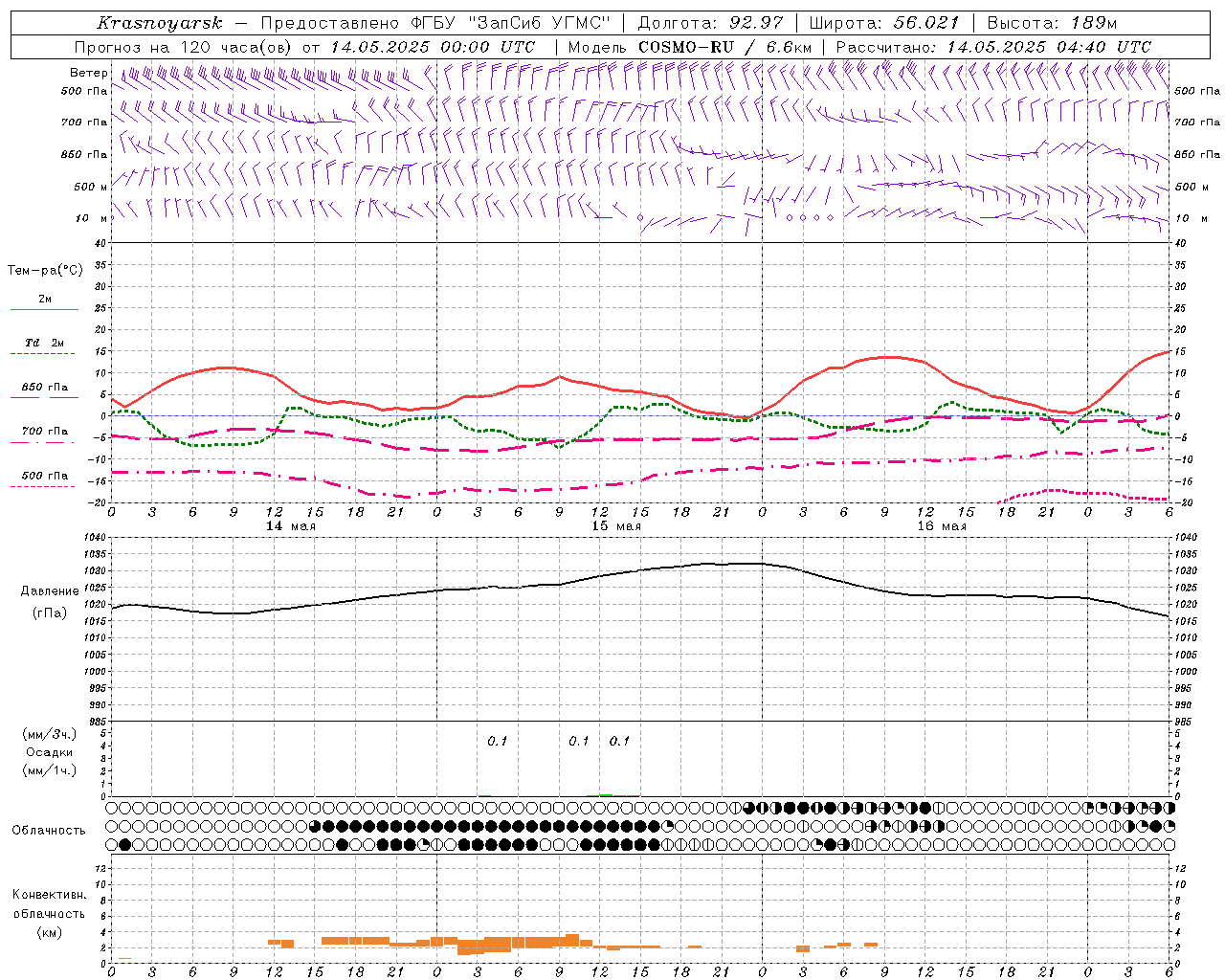Click the Конвективн. label

[49, 894]
